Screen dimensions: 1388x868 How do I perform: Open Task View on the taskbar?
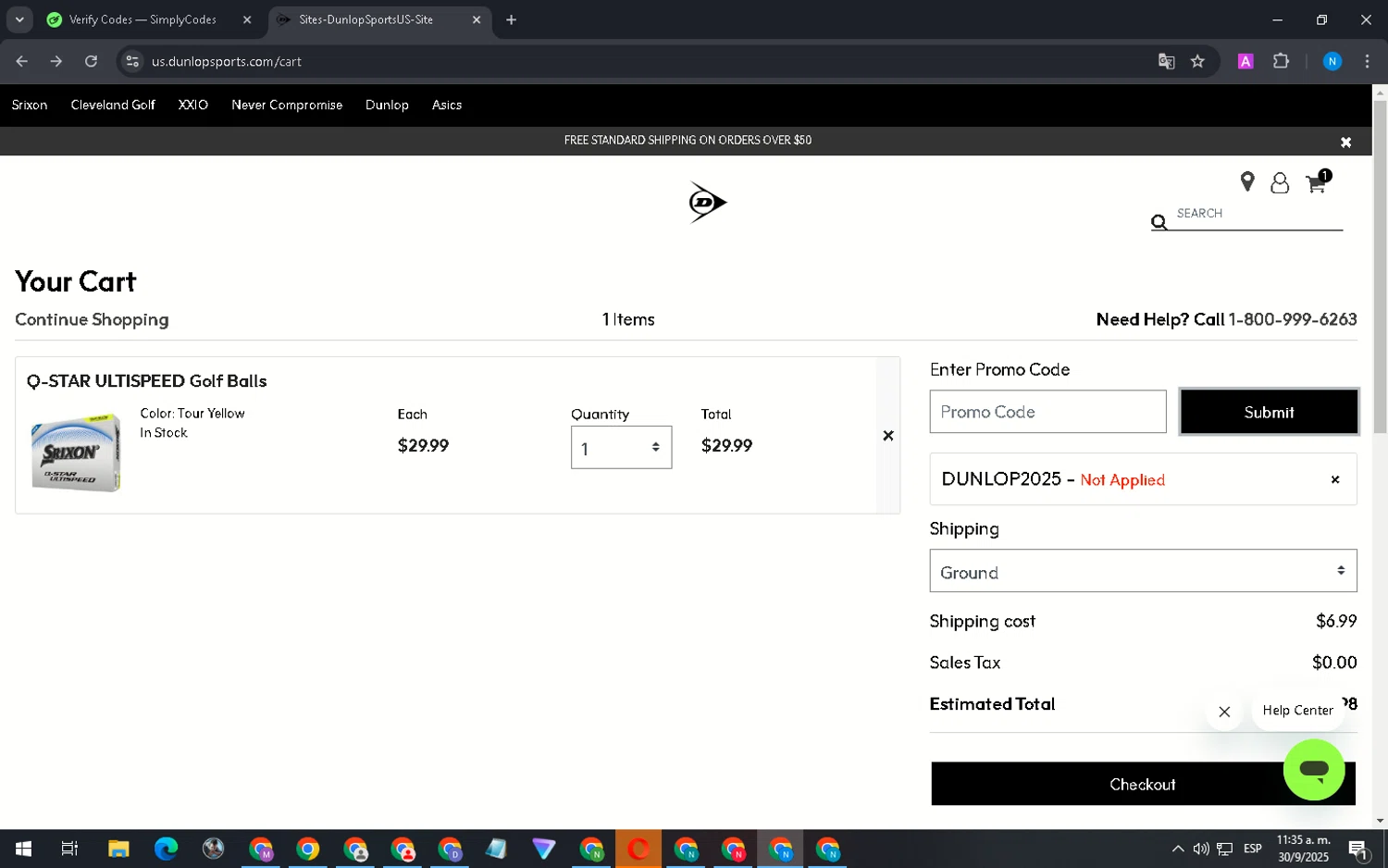69,849
